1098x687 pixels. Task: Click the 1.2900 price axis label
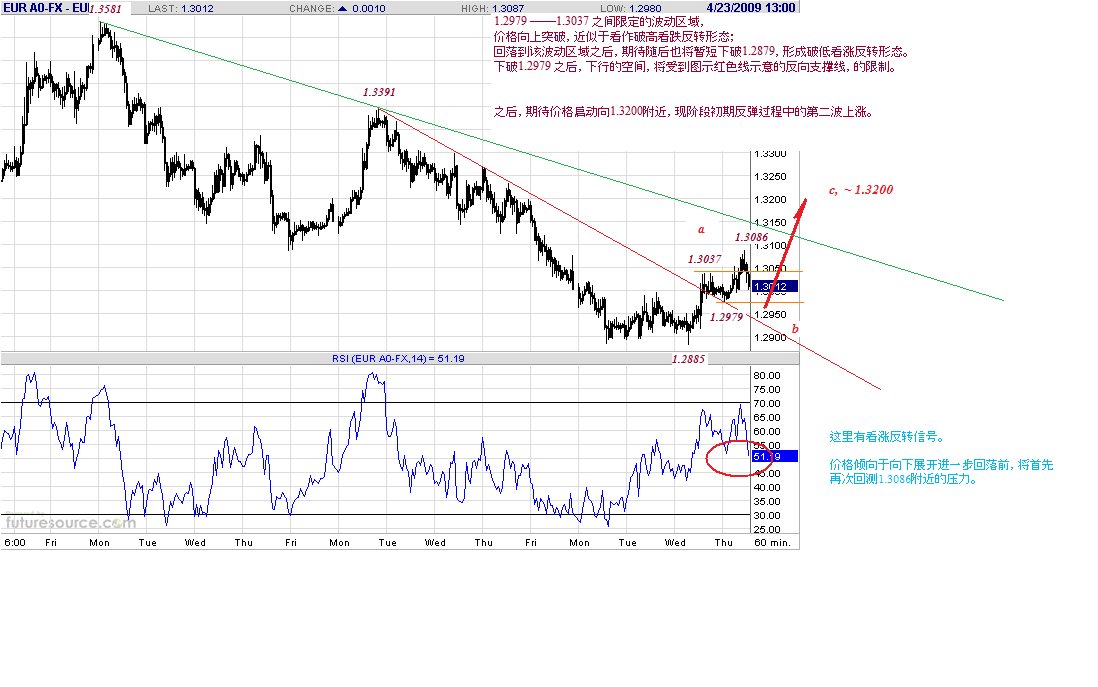(x=770, y=338)
